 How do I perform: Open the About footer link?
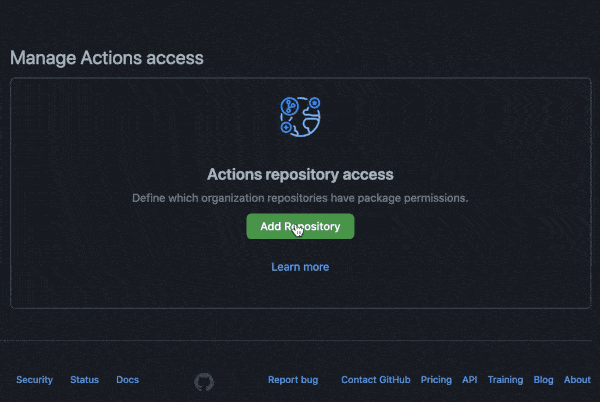577,380
